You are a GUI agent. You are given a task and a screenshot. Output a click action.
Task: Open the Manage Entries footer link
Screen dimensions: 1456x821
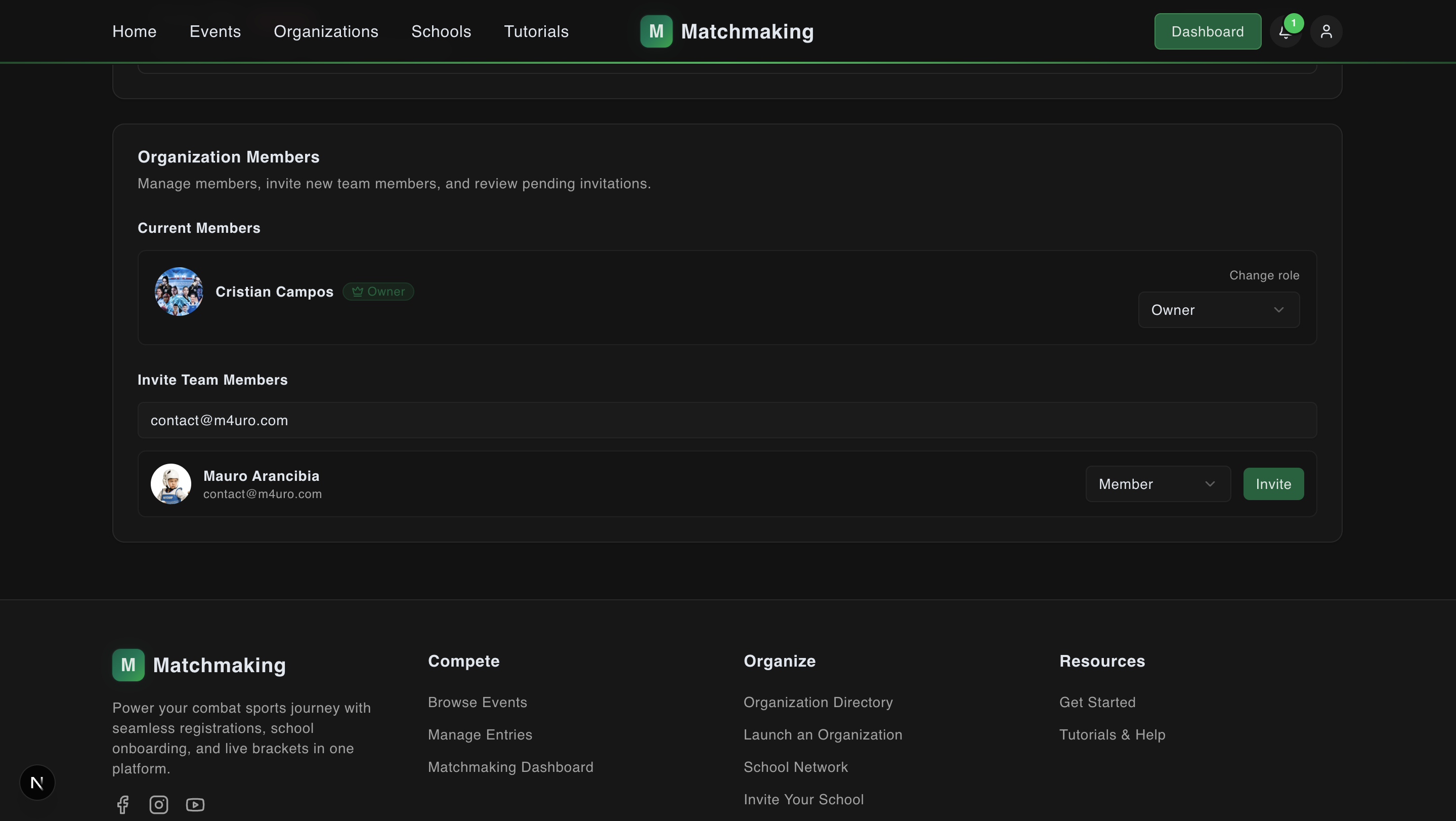(x=480, y=734)
